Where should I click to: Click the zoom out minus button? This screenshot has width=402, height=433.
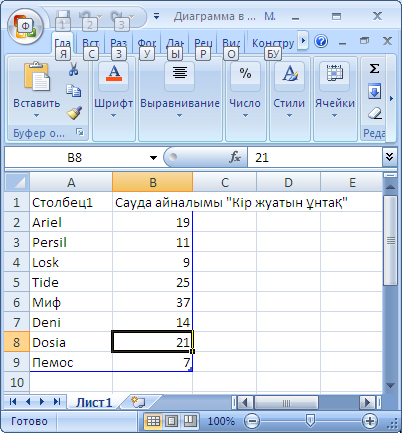click(252, 421)
